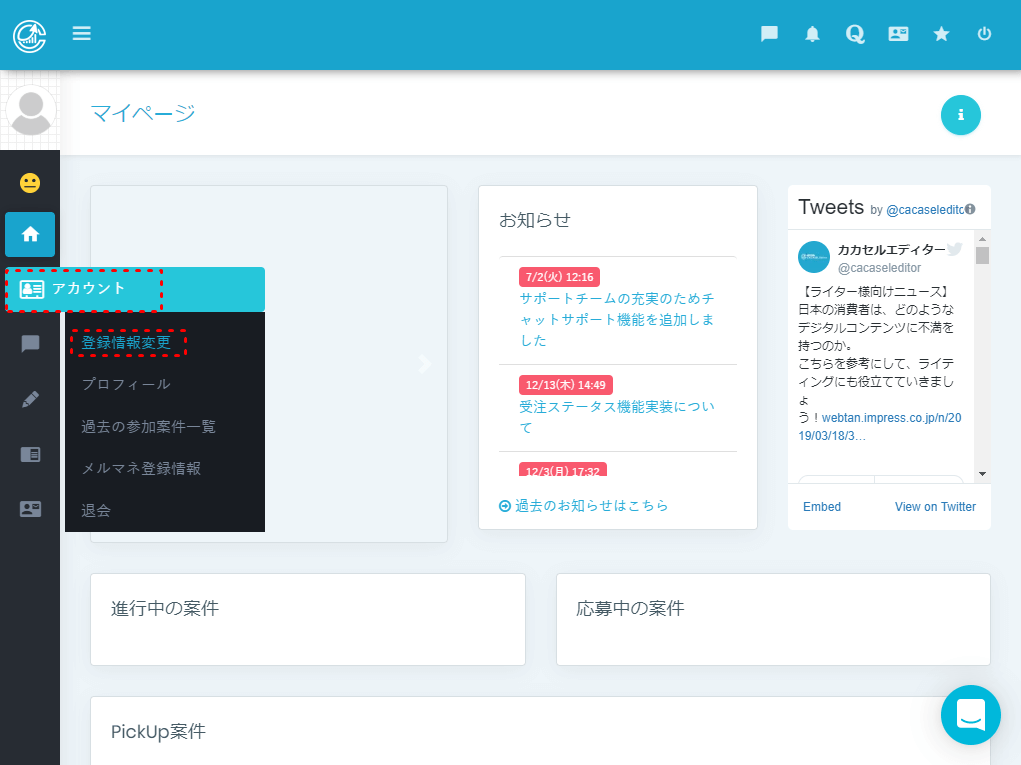This screenshot has width=1021, height=765.
Task: Open 過去の参加案件一覧 menu entry
Action: pyautogui.click(x=148, y=426)
